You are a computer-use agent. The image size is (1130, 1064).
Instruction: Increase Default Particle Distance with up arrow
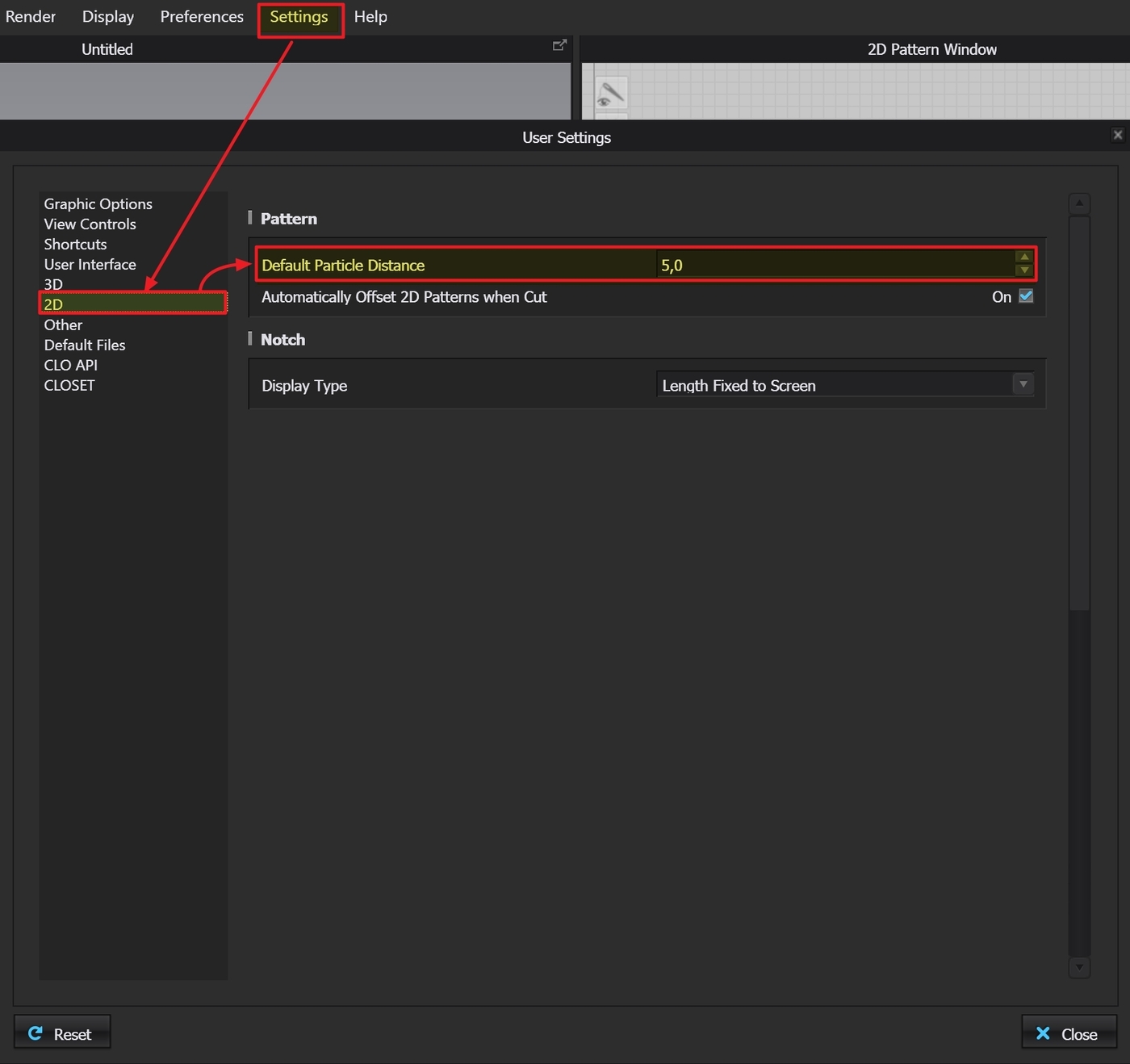click(1024, 258)
